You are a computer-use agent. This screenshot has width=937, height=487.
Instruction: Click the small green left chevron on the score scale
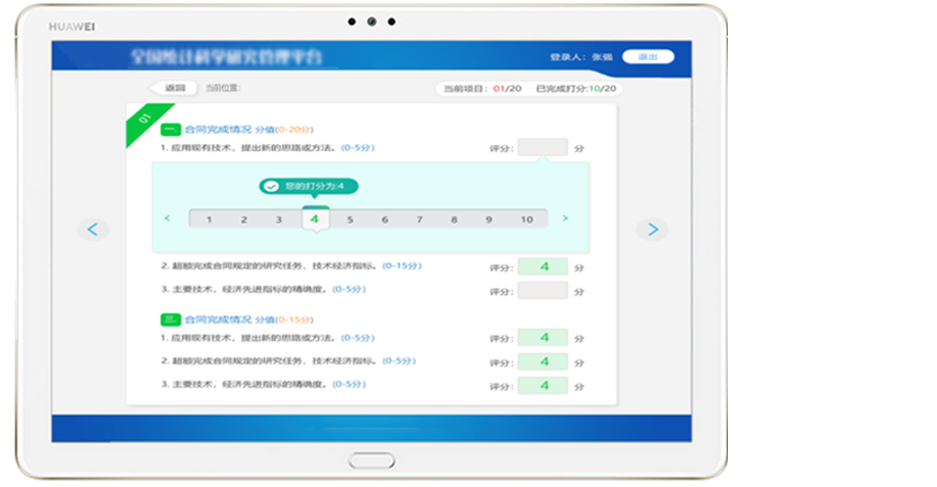tap(167, 218)
